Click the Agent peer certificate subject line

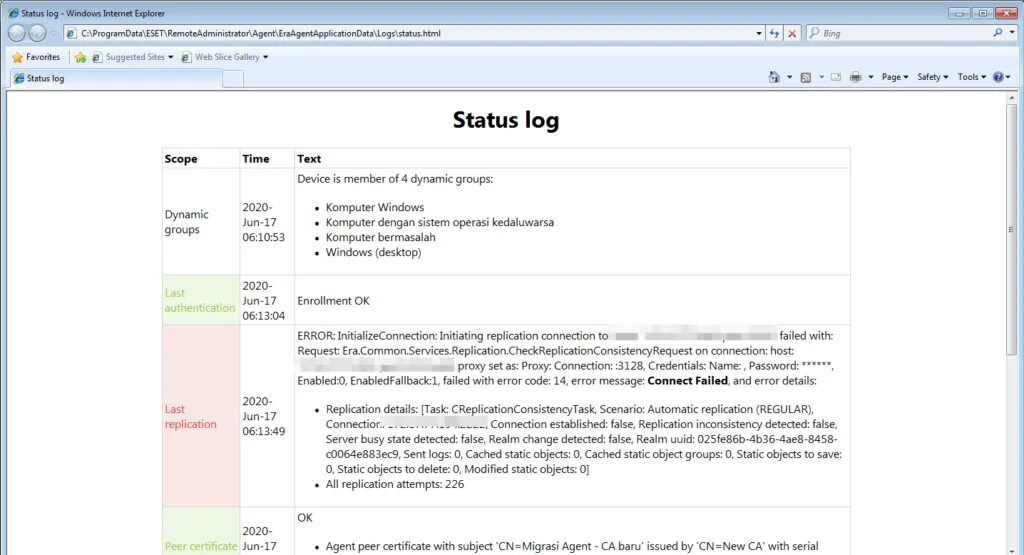pyautogui.click(x=572, y=547)
